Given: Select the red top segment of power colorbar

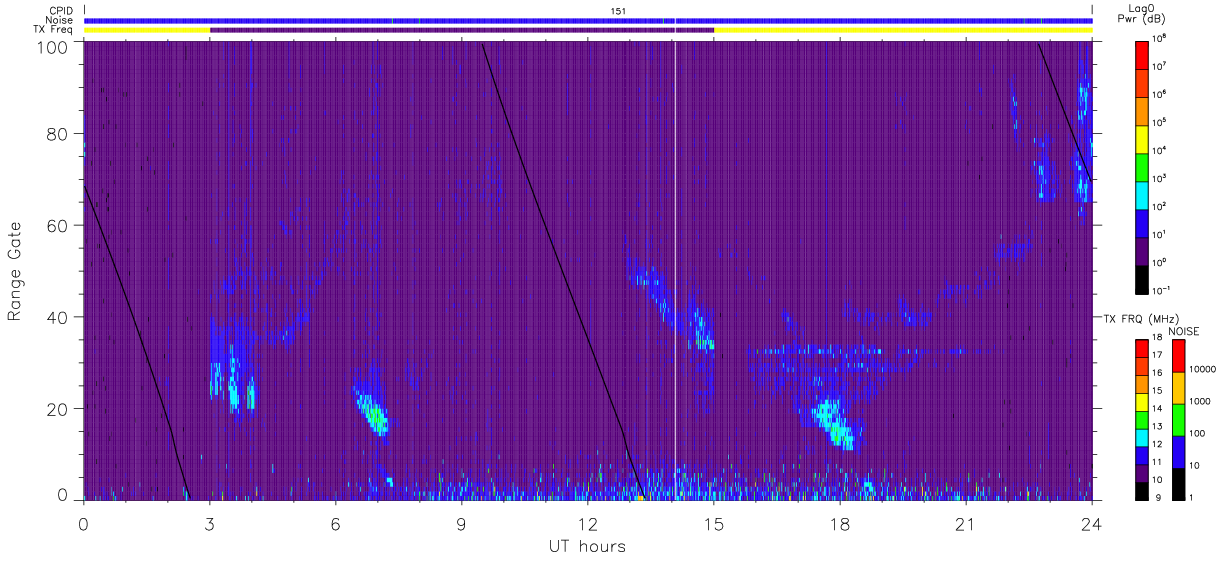Looking at the screenshot, I should click(x=1142, y=54).
